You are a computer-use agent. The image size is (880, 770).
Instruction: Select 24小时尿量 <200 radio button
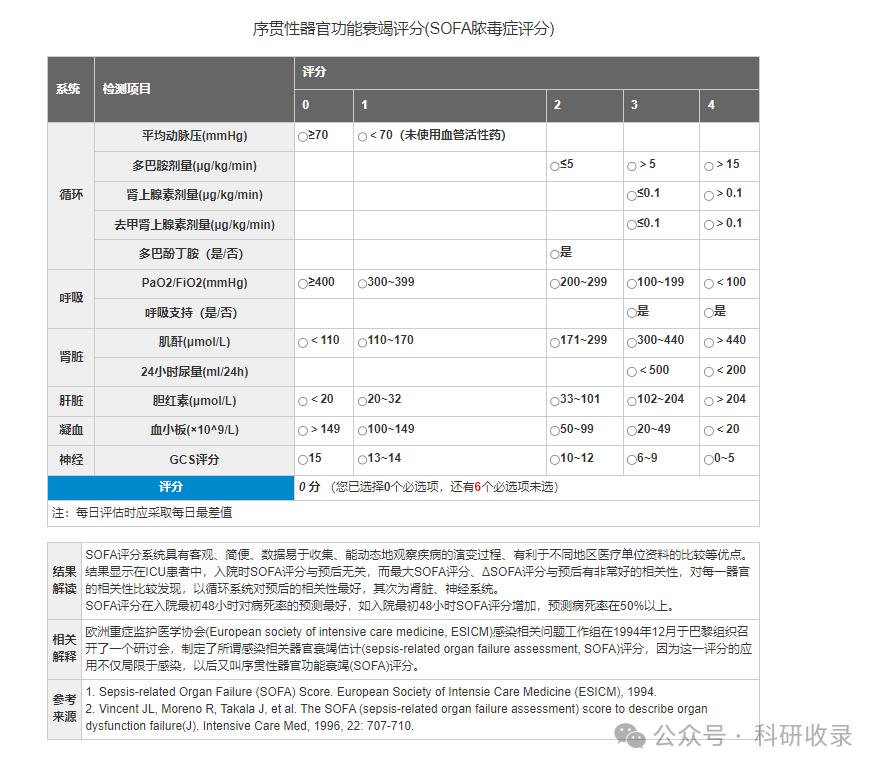709,372
